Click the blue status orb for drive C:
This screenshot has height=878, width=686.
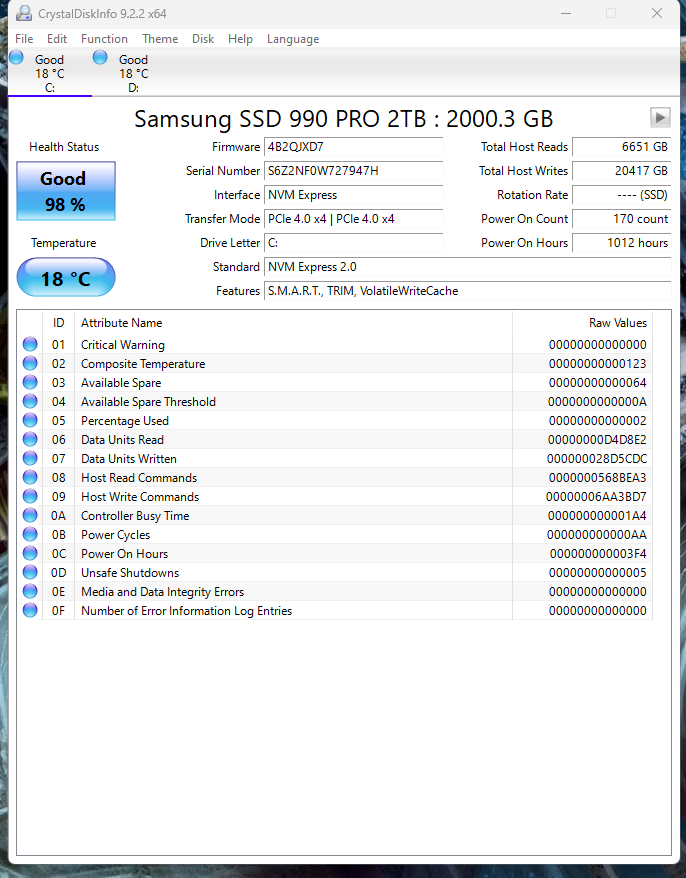click(x=17, y=58)
